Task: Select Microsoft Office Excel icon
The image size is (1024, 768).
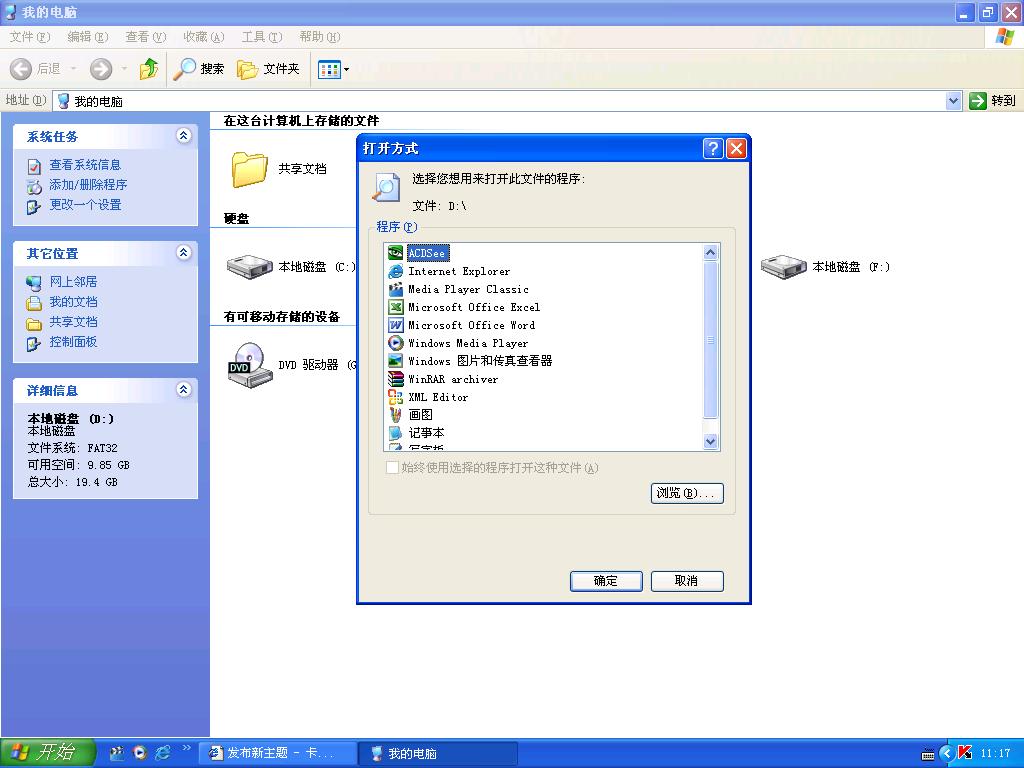Action: 395,307
